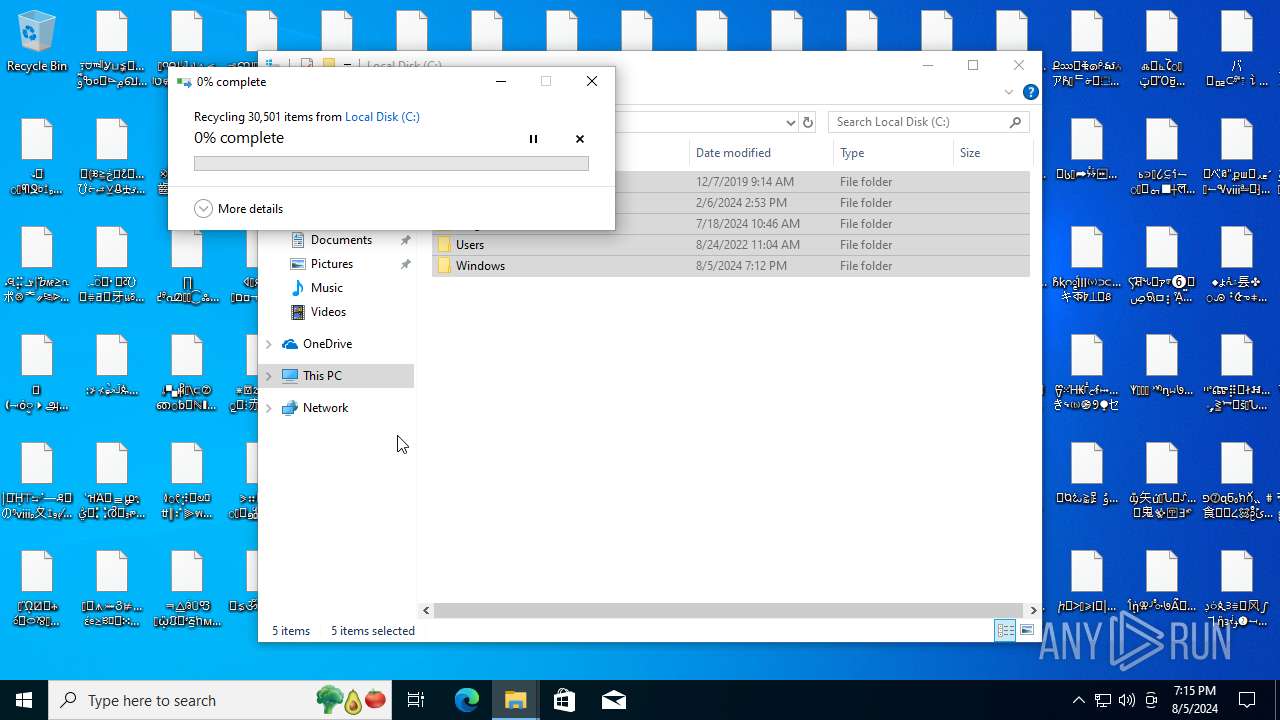The width and height of the screenshot is (1280, 720).
Task: Click the Music note icon
Action: pyautogui.click(x=297, y=288)
